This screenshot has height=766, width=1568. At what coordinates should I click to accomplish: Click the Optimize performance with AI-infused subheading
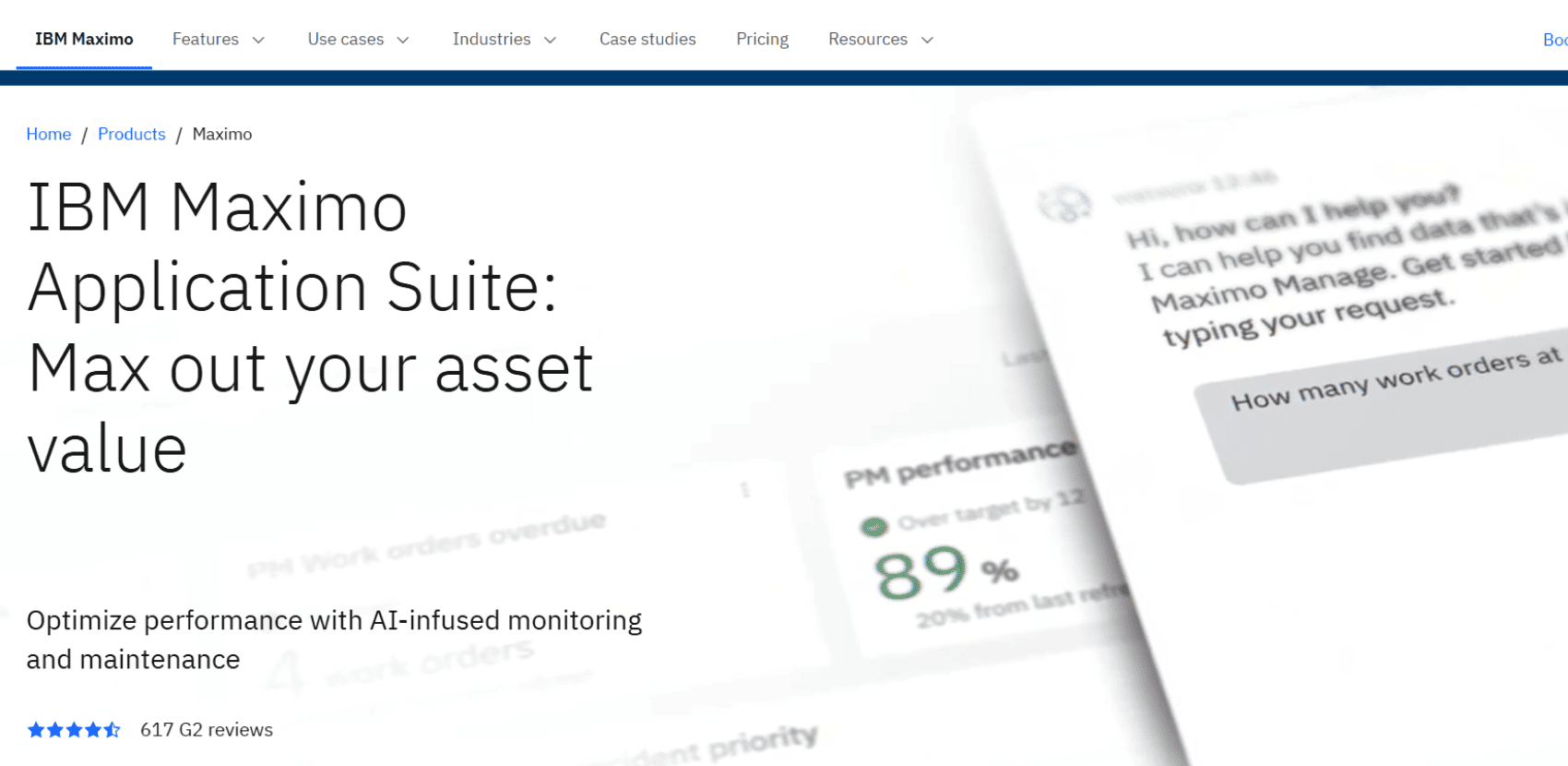point(334,640)
